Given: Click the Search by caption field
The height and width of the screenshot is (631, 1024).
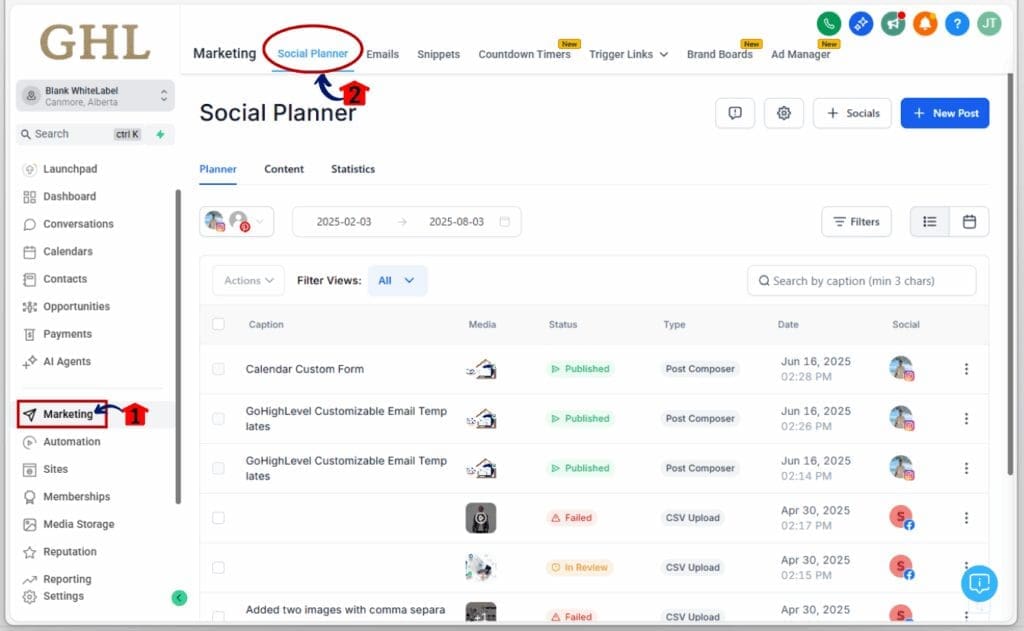Looking at the screenshot, I should (x=861, y=281).
